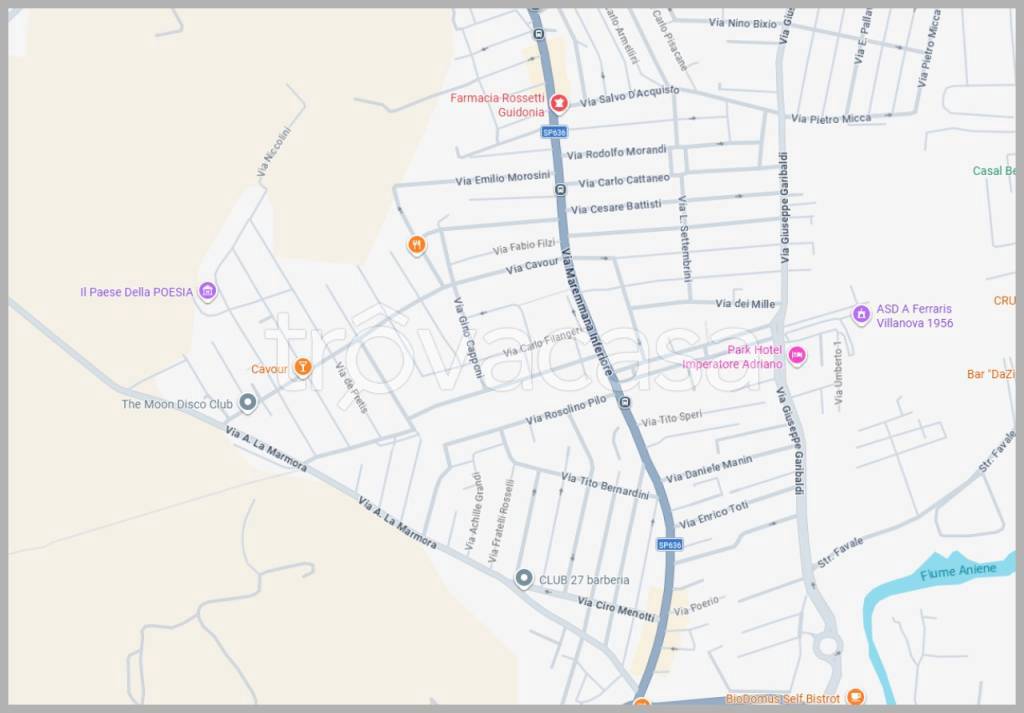
Task: Click the SP636 road shield near Farmacia Rossetti
Action: click(555, 132)
